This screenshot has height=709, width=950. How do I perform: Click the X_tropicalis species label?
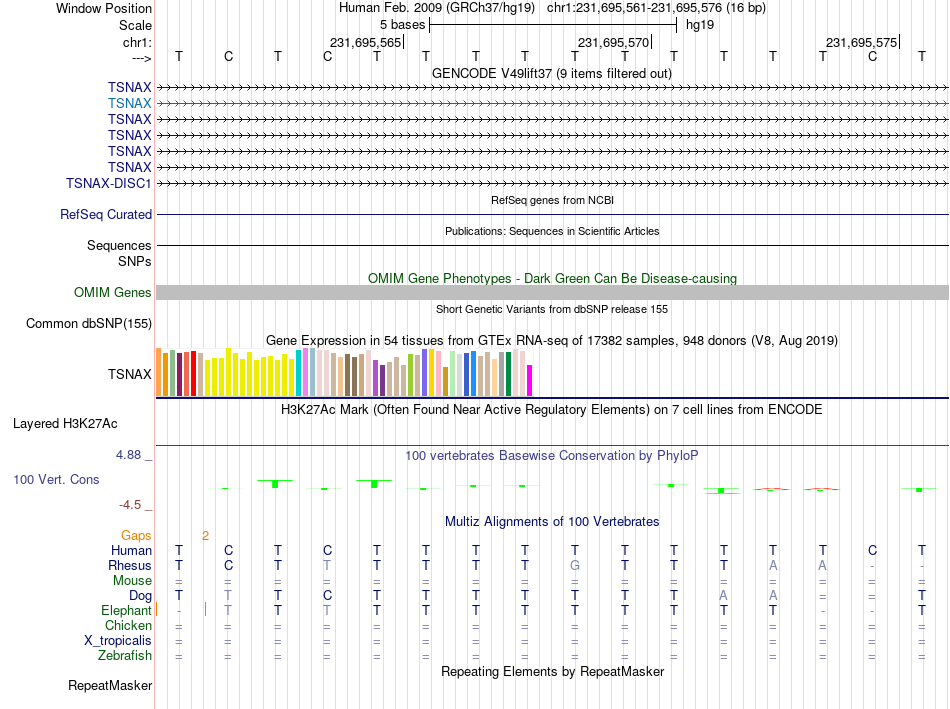(118, 641)
